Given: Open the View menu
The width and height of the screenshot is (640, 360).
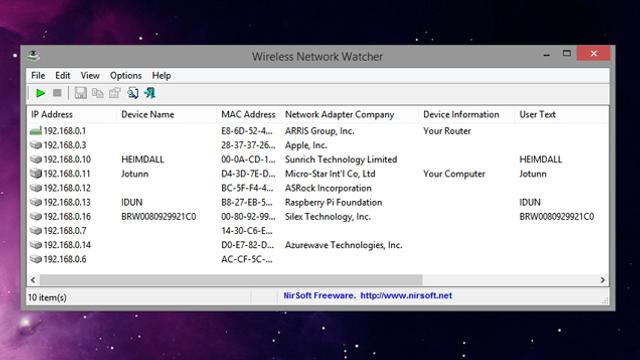Looking at the screenshot, I should [90, 76].
